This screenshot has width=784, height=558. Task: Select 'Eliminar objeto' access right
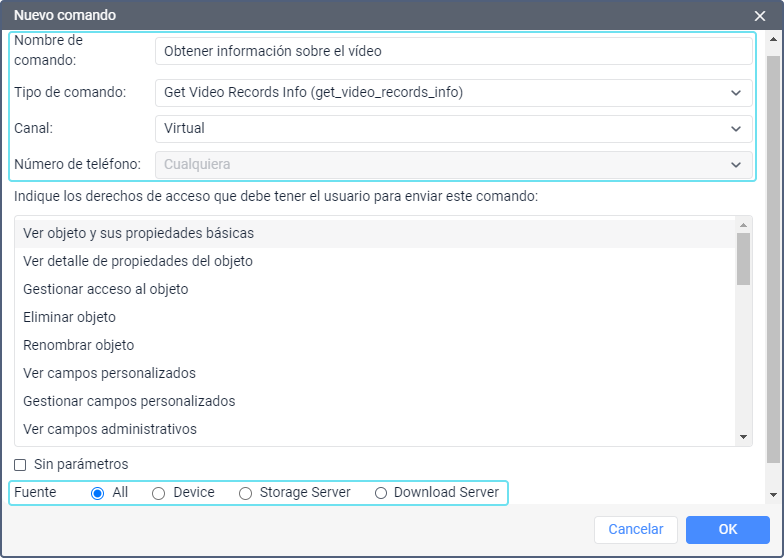70,317
